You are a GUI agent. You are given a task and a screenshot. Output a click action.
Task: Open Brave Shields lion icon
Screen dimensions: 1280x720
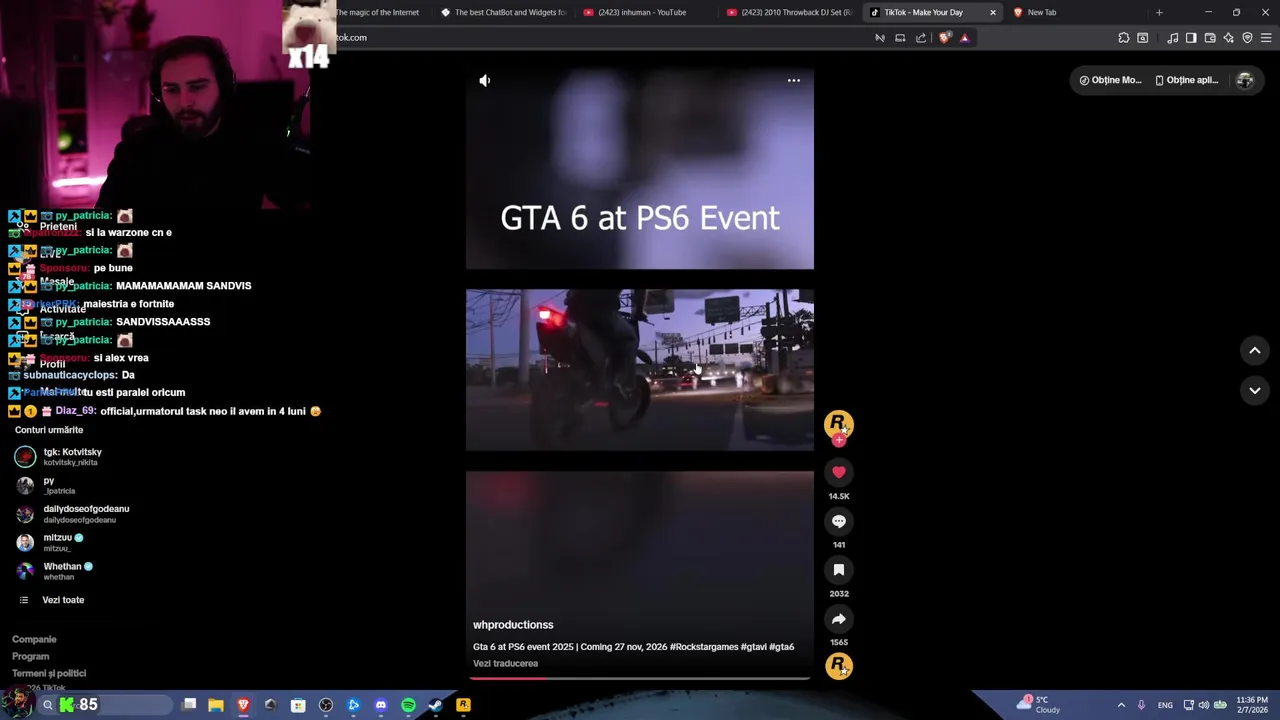click(x=945, y=38)
